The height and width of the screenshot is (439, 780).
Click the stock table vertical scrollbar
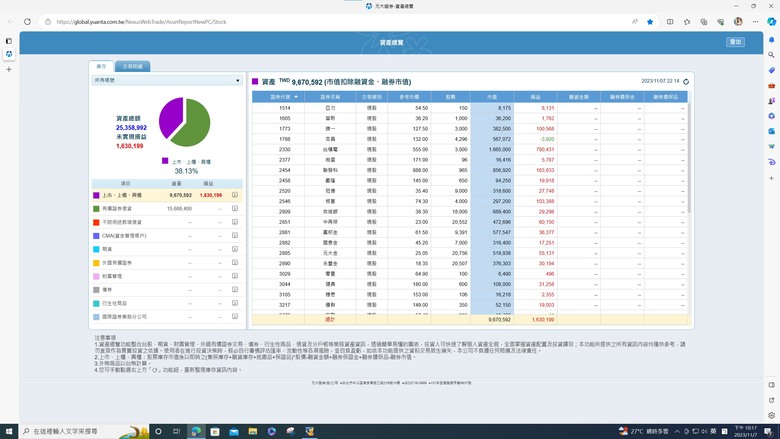[x=689, y=158]
